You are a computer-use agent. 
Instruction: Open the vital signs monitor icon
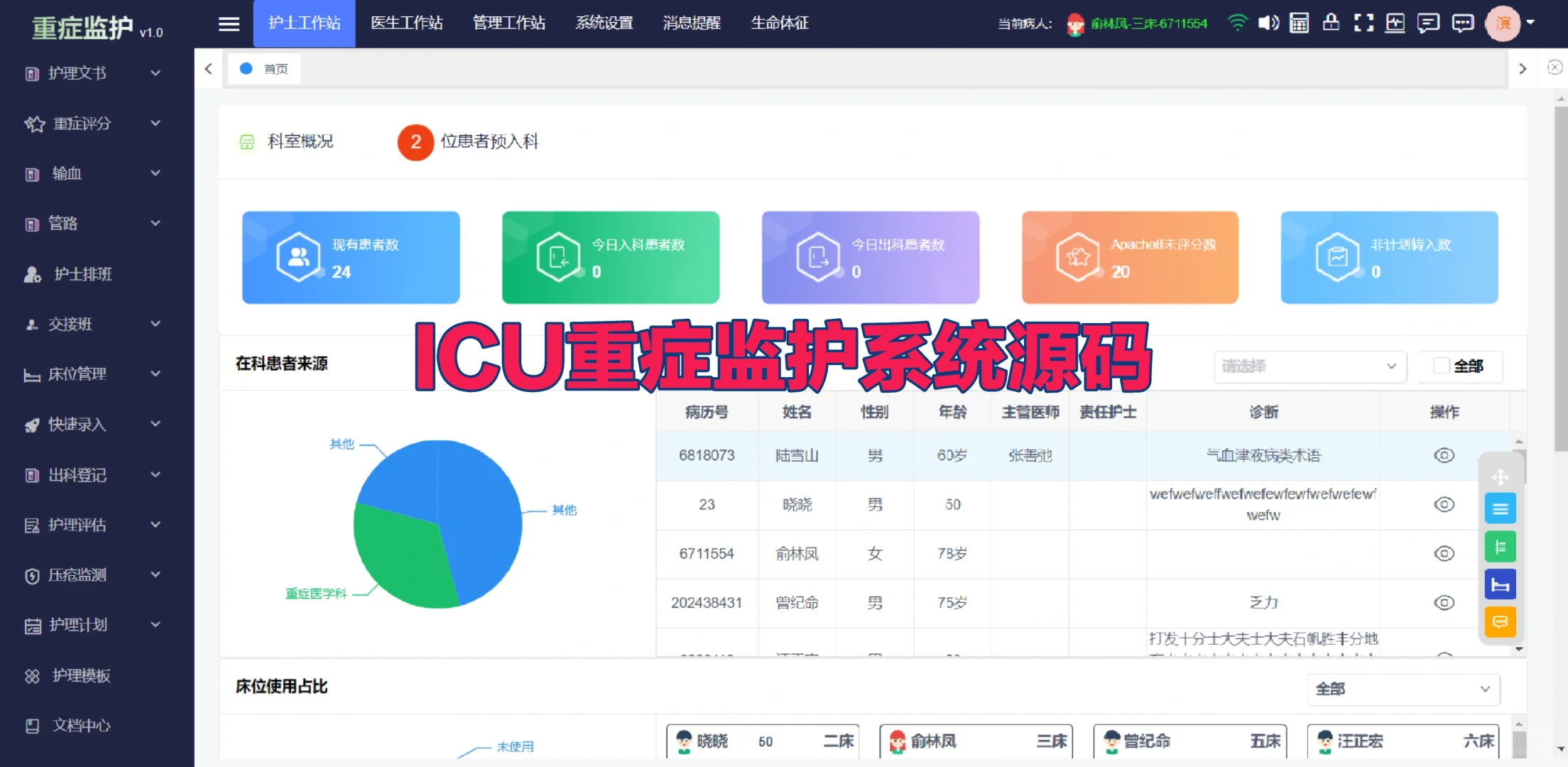[1395, 23]
